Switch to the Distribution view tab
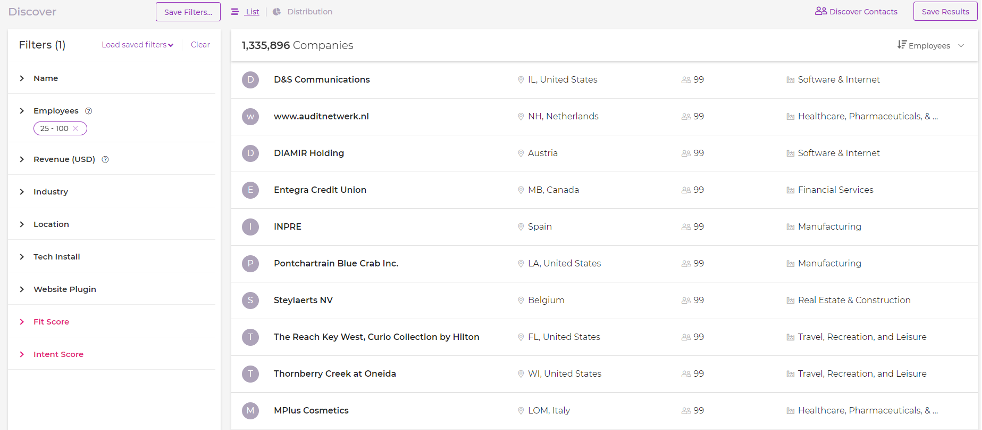 [x=309, y=12]
